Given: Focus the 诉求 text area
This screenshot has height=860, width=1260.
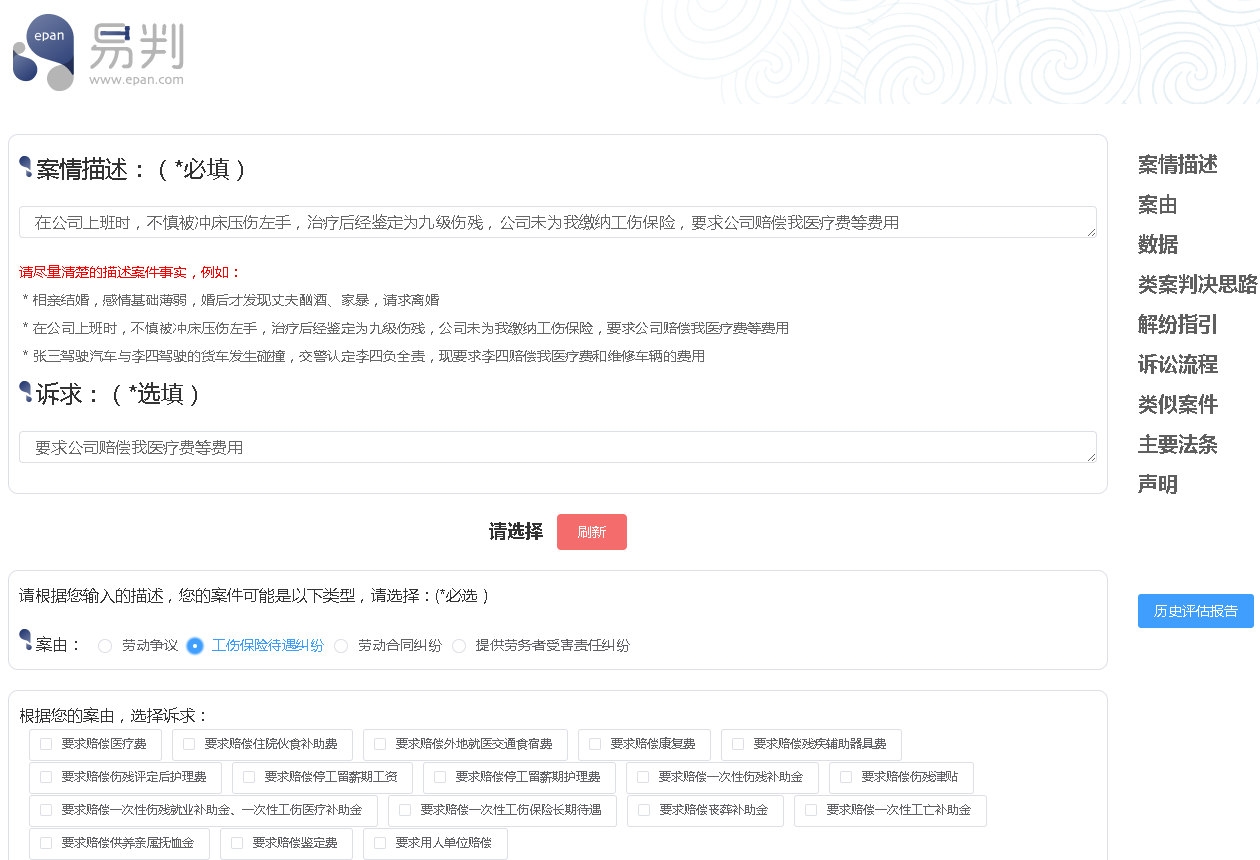Looking at the screenshot, I should 558,447.
